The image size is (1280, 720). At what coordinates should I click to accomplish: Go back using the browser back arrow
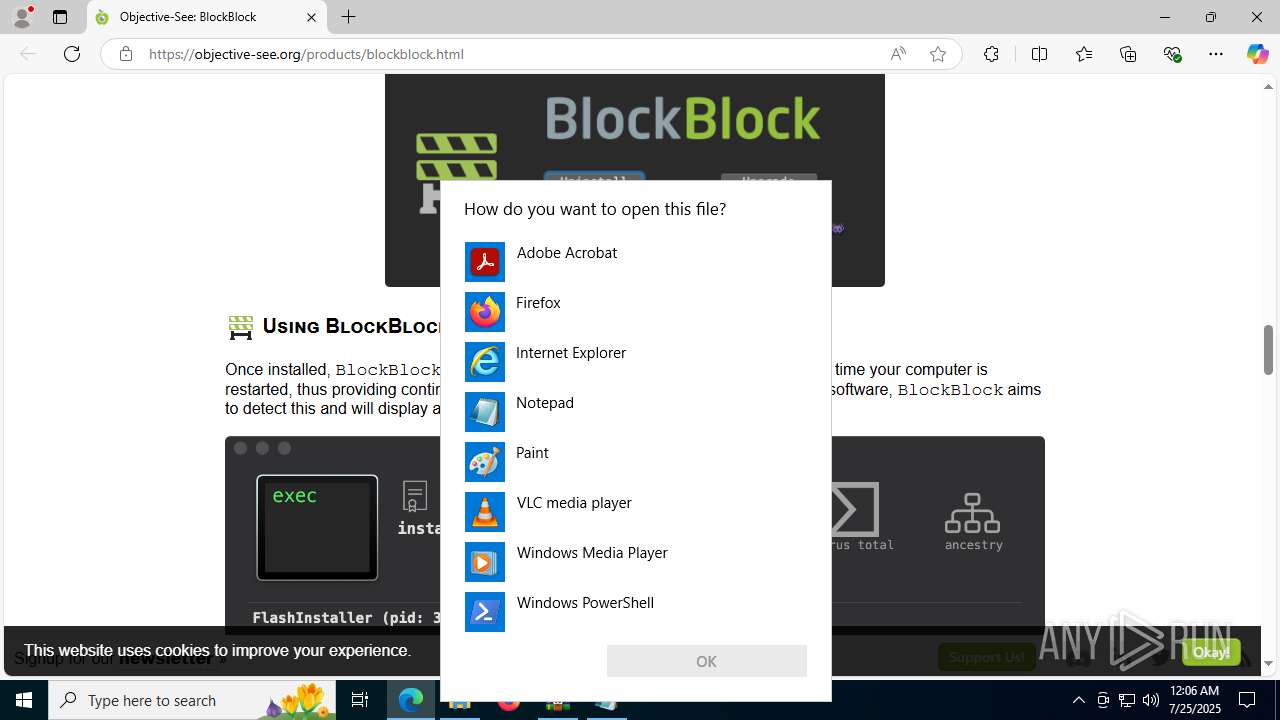coord(28,54)
